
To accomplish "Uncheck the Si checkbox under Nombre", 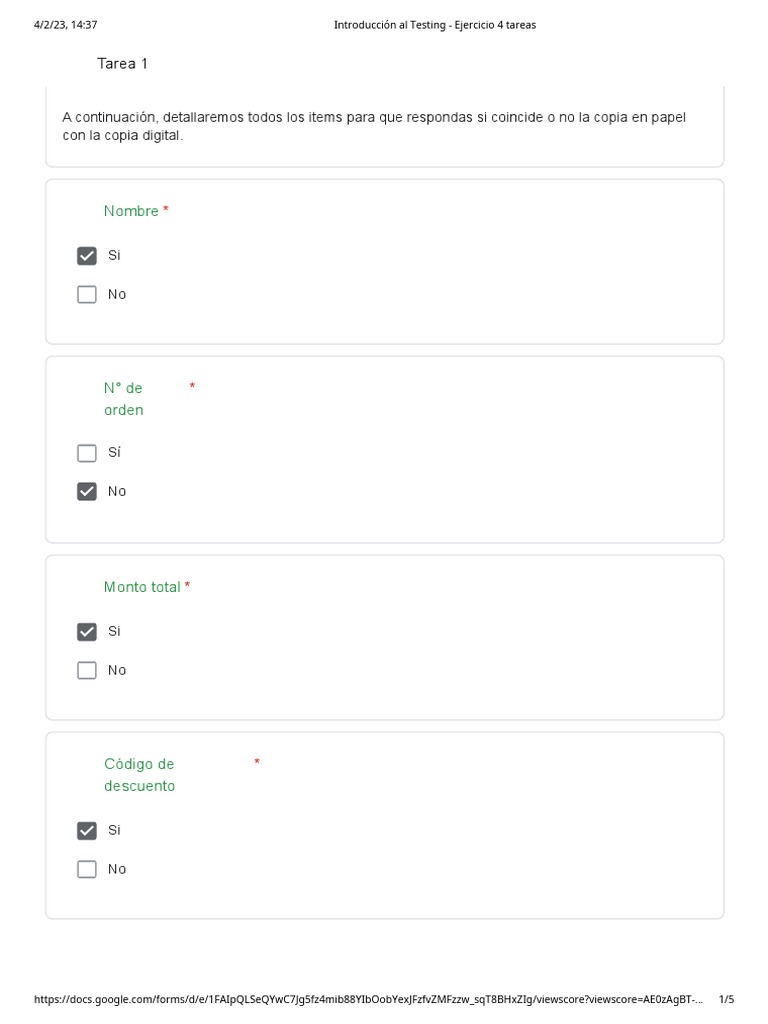I will 87,256.
